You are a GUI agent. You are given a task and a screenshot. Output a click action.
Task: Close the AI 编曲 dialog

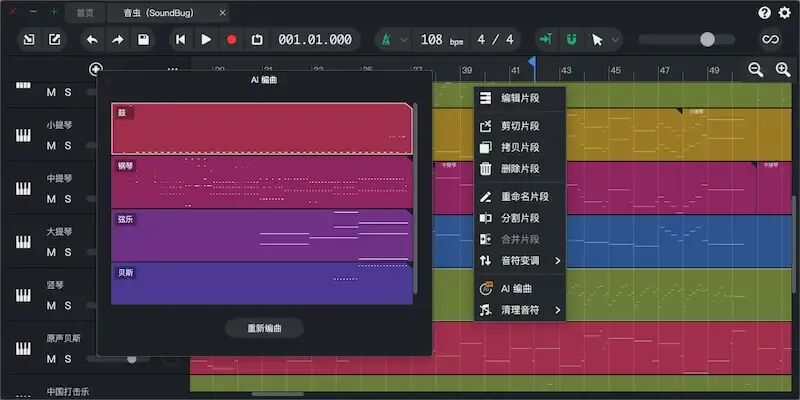[x=108, y=80]
